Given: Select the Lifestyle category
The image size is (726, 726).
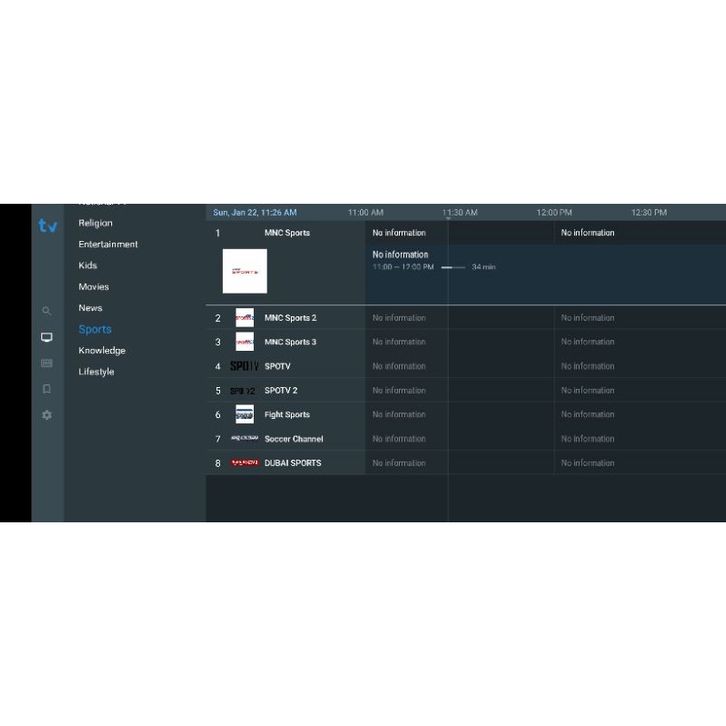Looking at the screenshot, I should pos(96,372).
